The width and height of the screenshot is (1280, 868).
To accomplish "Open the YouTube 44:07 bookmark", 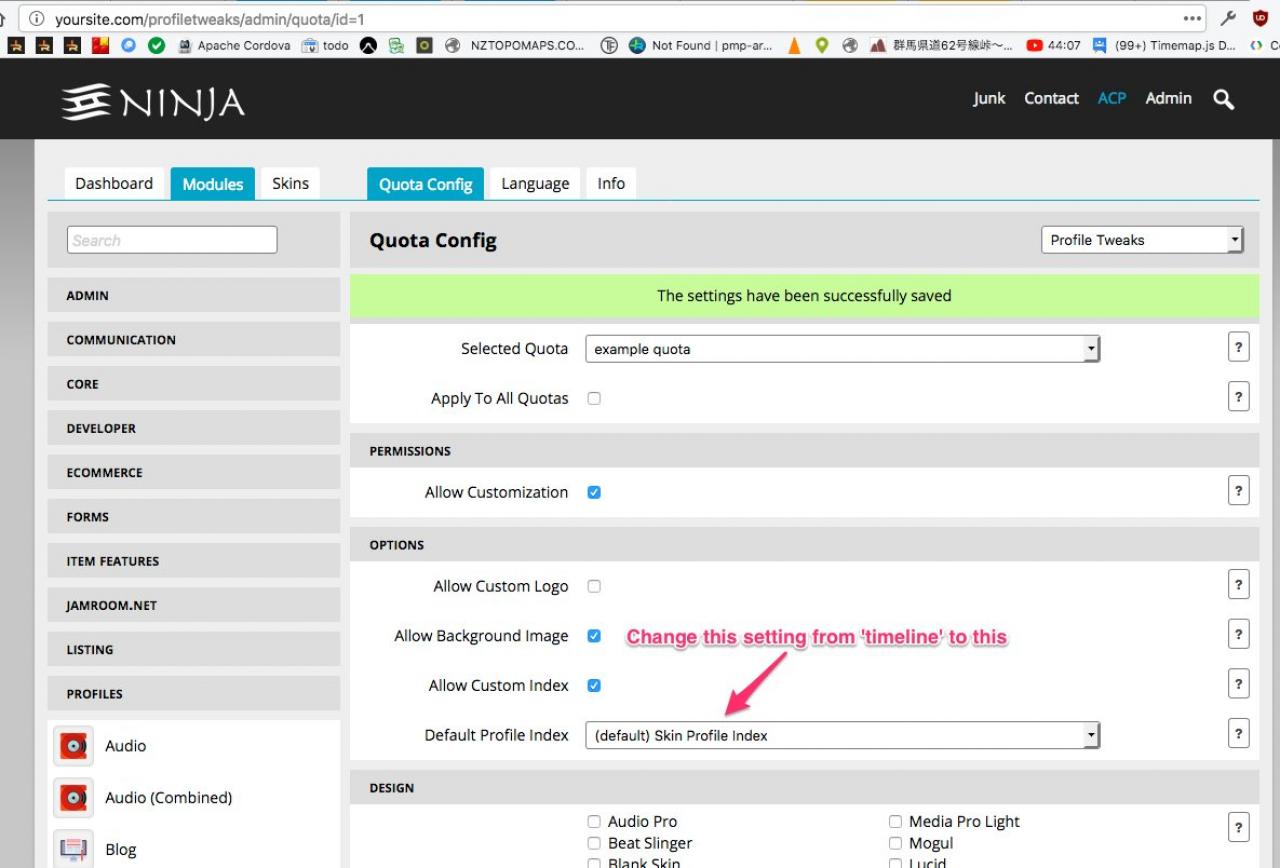I will (x=1053, y=45).
